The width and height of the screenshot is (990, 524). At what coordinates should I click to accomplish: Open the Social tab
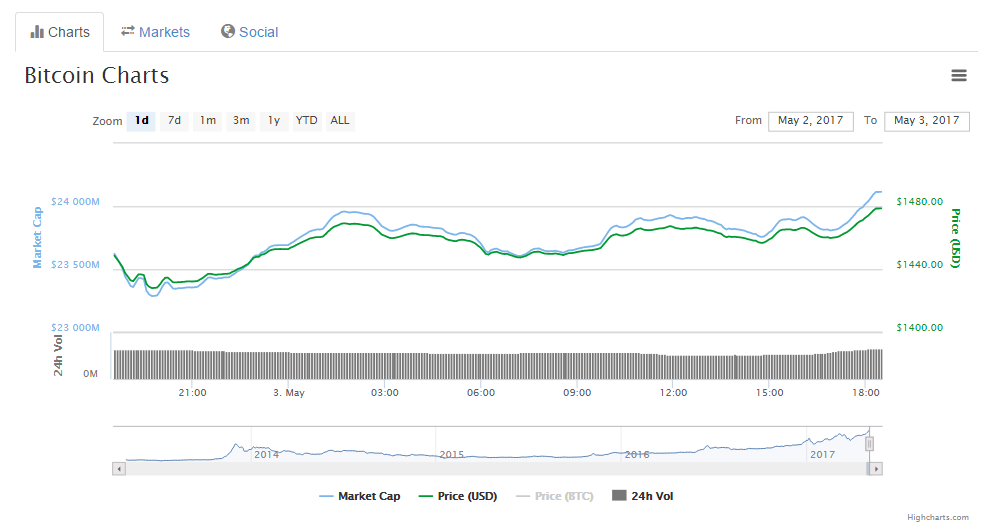[x=249, y=32]
